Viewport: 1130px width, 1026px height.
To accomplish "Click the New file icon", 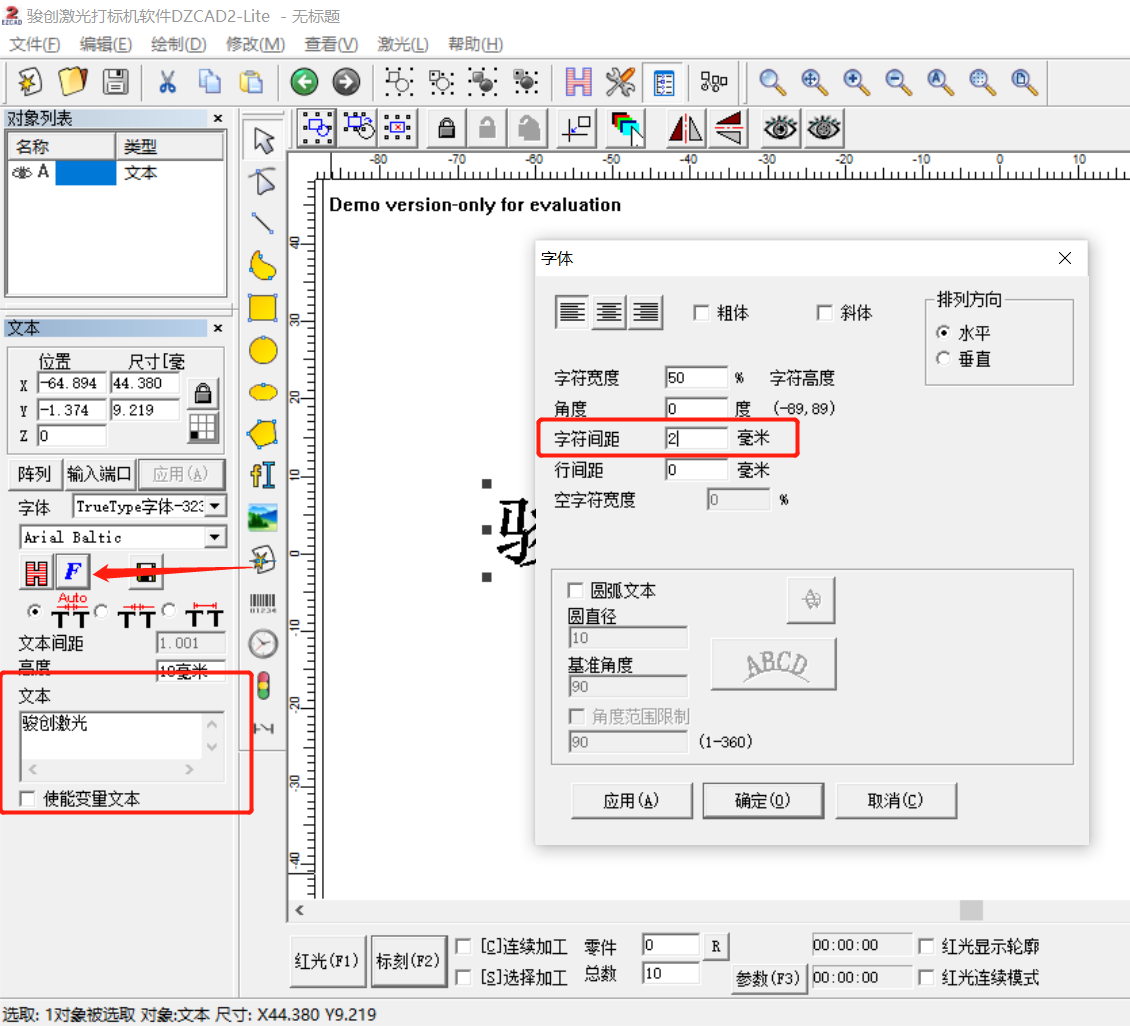I will tap(30, 81).
